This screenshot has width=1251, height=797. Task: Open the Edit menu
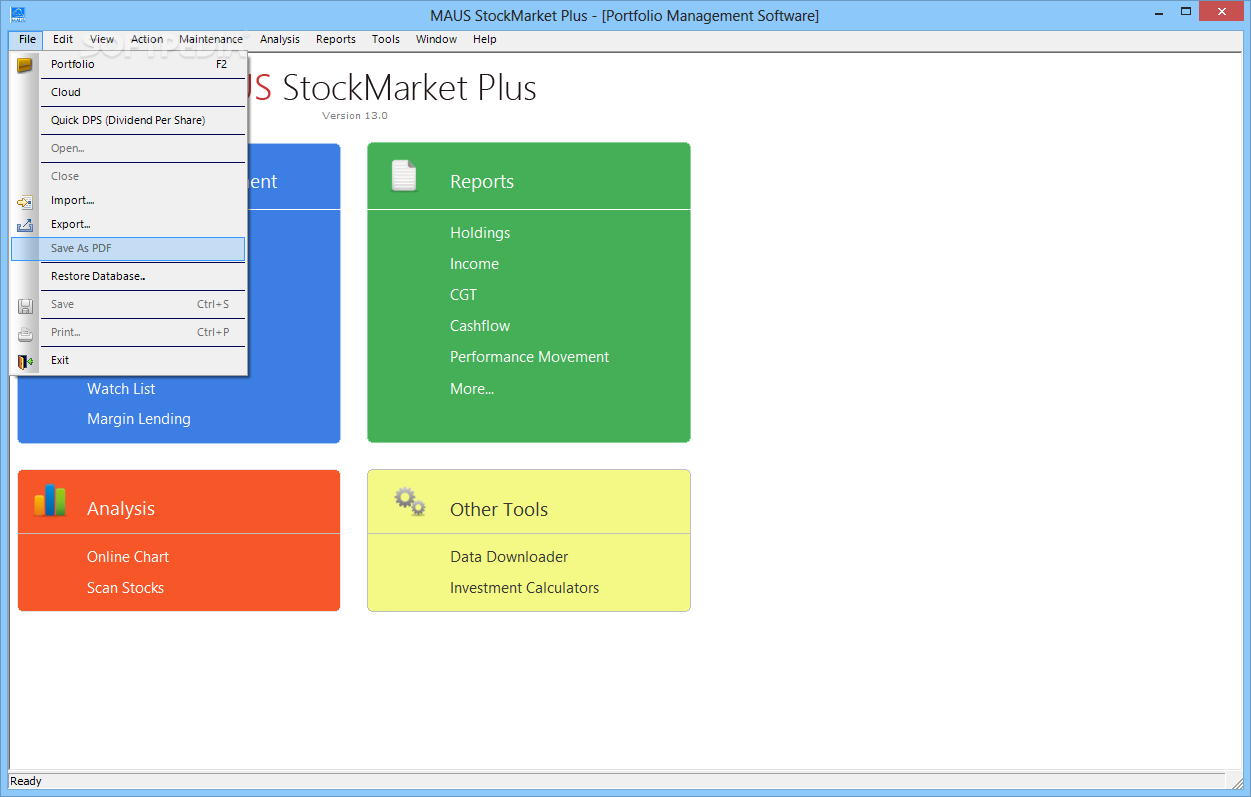click(x=63, y=39)
